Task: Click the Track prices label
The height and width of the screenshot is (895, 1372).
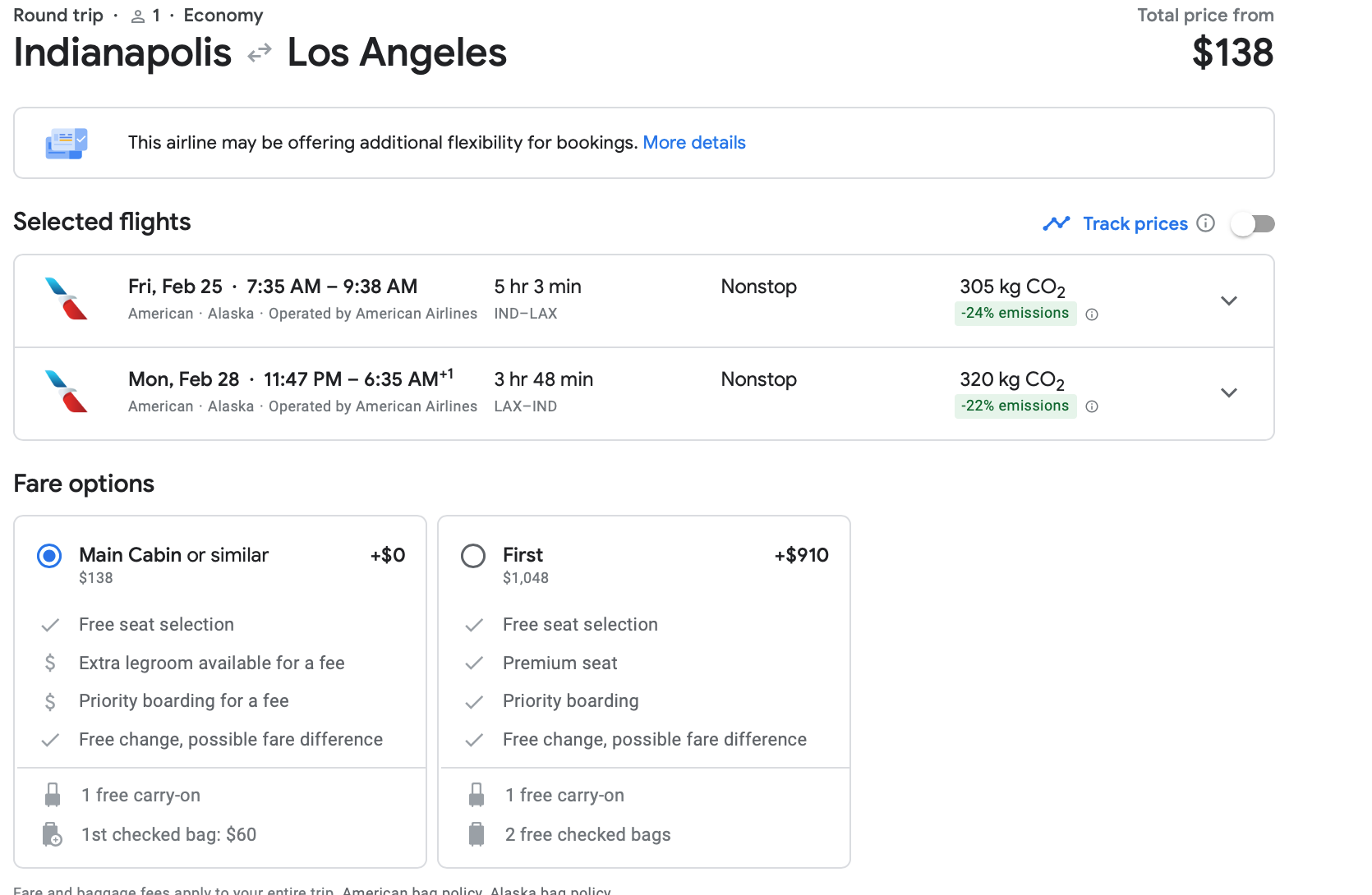Action: tap(1135, 223)
